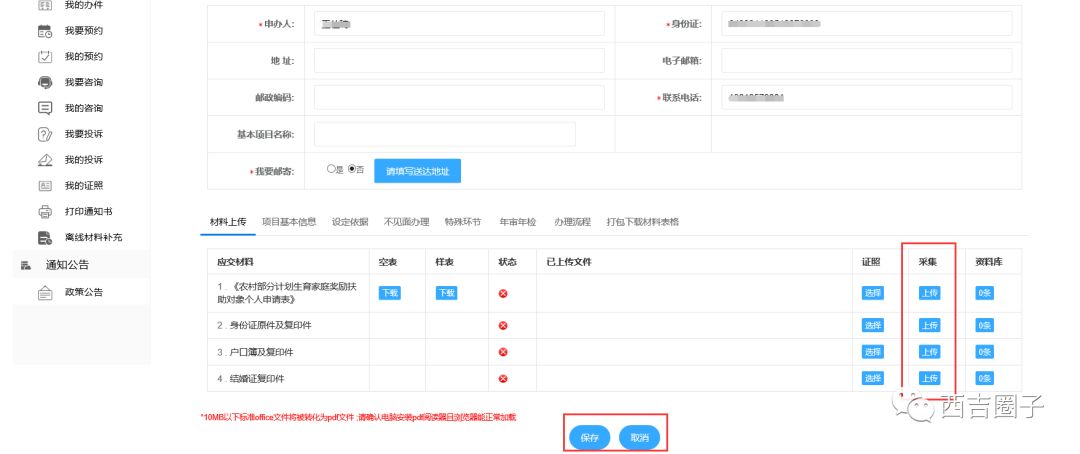Screen dimensions: 1080x454
Task: Download 空表 for 个人申请表
Action: coord(389,293)
